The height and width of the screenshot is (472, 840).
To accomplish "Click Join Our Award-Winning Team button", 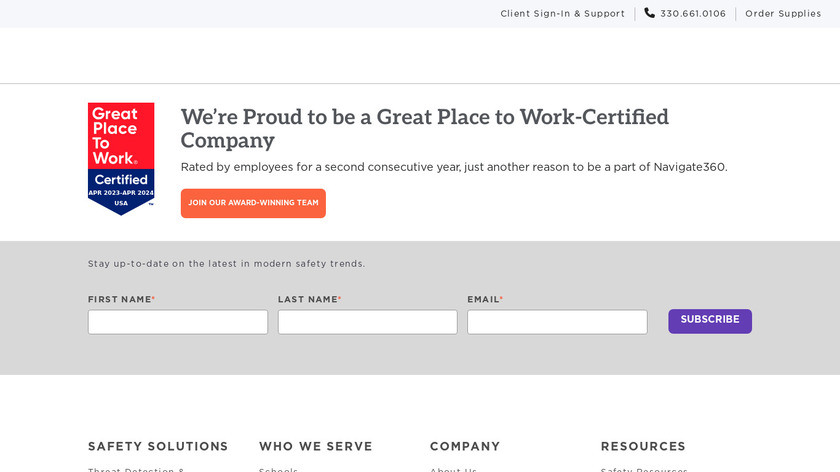I will point(253,203).
